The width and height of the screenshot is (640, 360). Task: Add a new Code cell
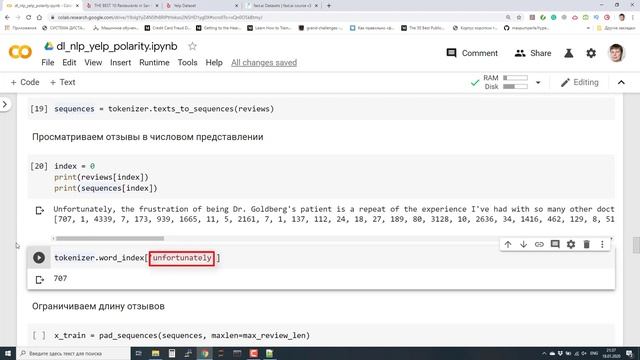(25, 82)
